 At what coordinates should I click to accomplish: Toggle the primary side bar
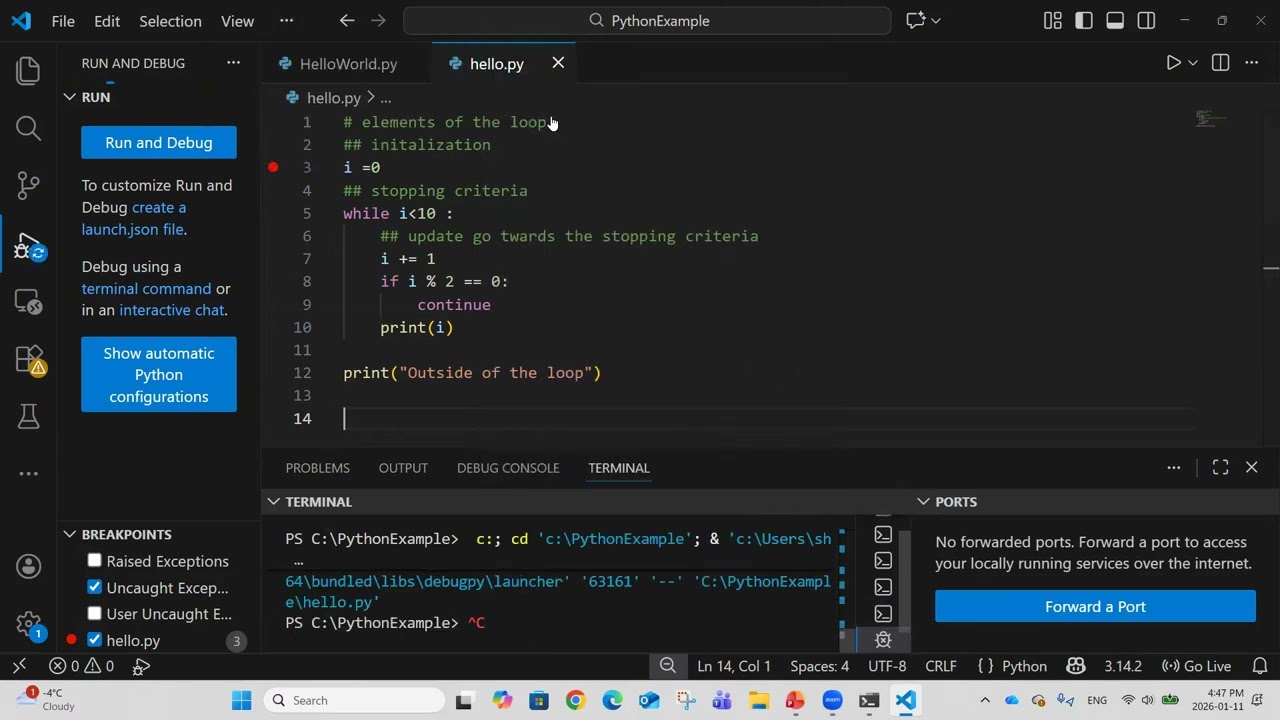tap(1084, 20)
